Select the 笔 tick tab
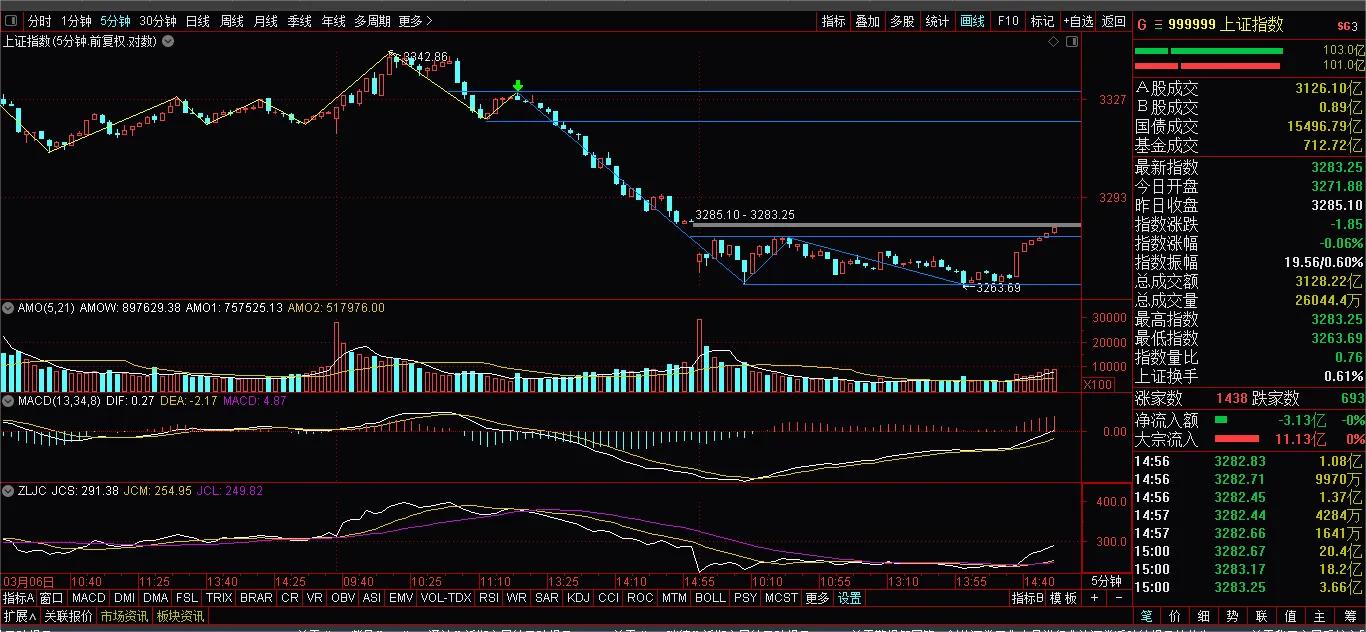This screenshot has height=632, width=1366. (x=1147, y=616)
